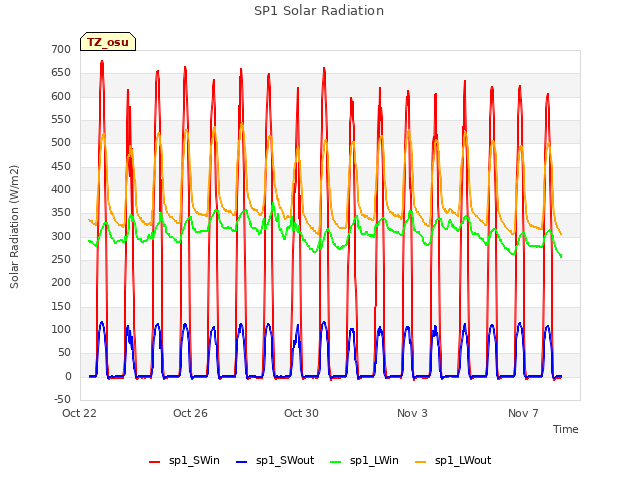
Task: Click the Oct 30 x-axis tick label
Action: pos(301,413)
